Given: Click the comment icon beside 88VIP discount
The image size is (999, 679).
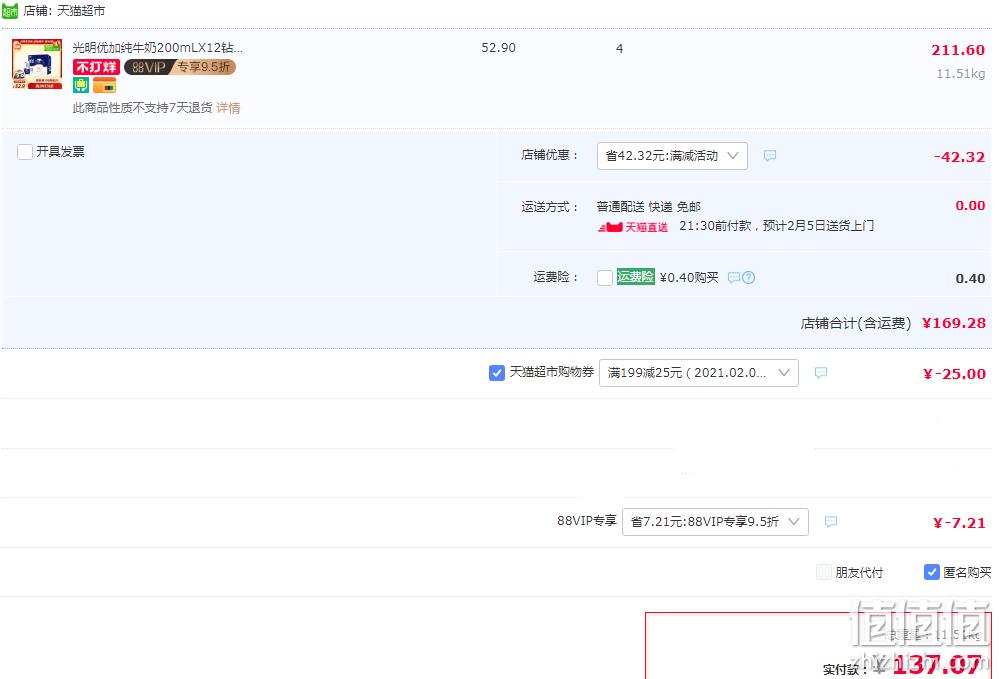Looking at the screenshot, I should point(831,522).
